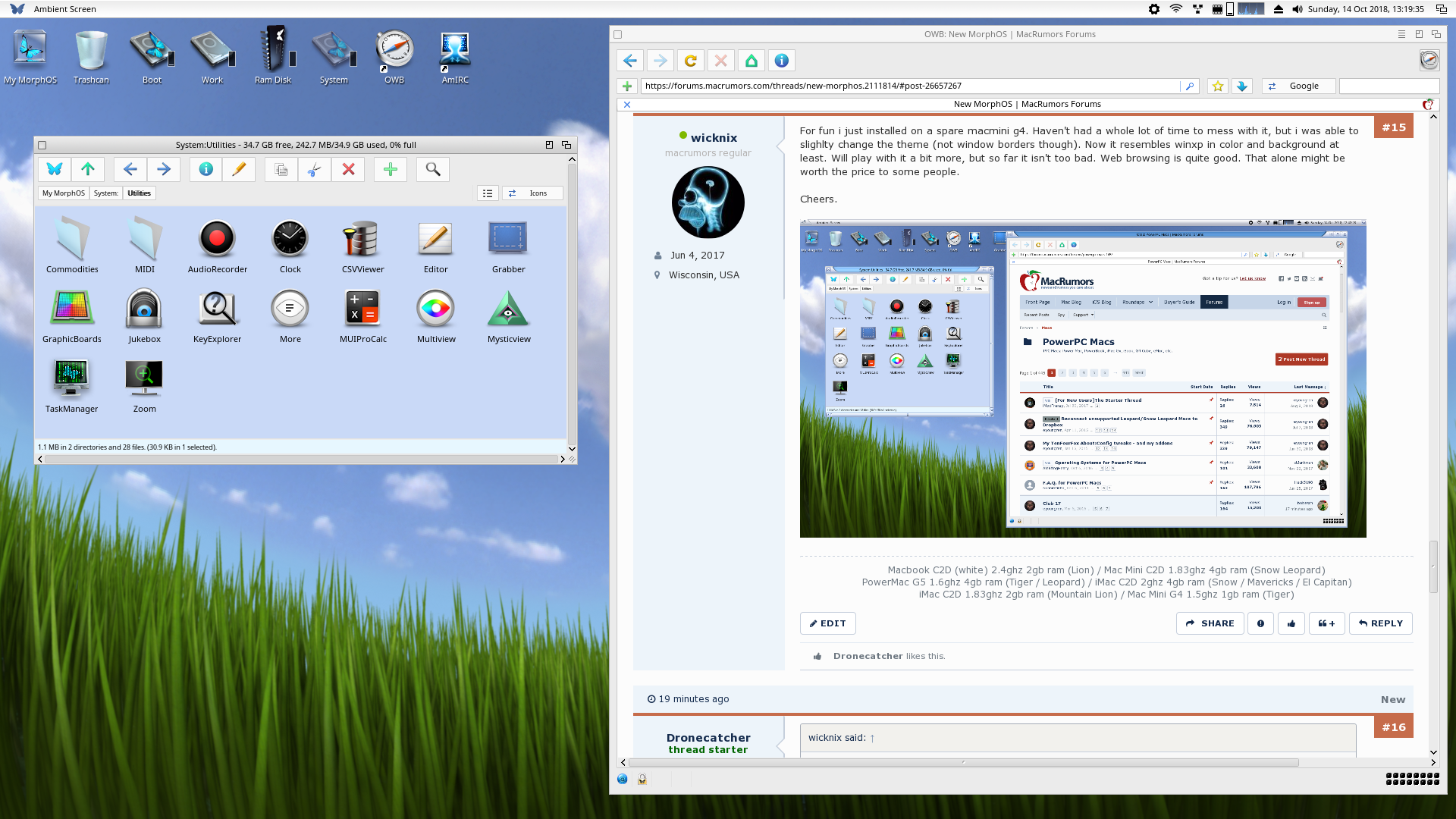Screen dimensions: 1456x819
Task: Open the wicknix user profile link
Action: pyautogui.click(x=714, y=138)
